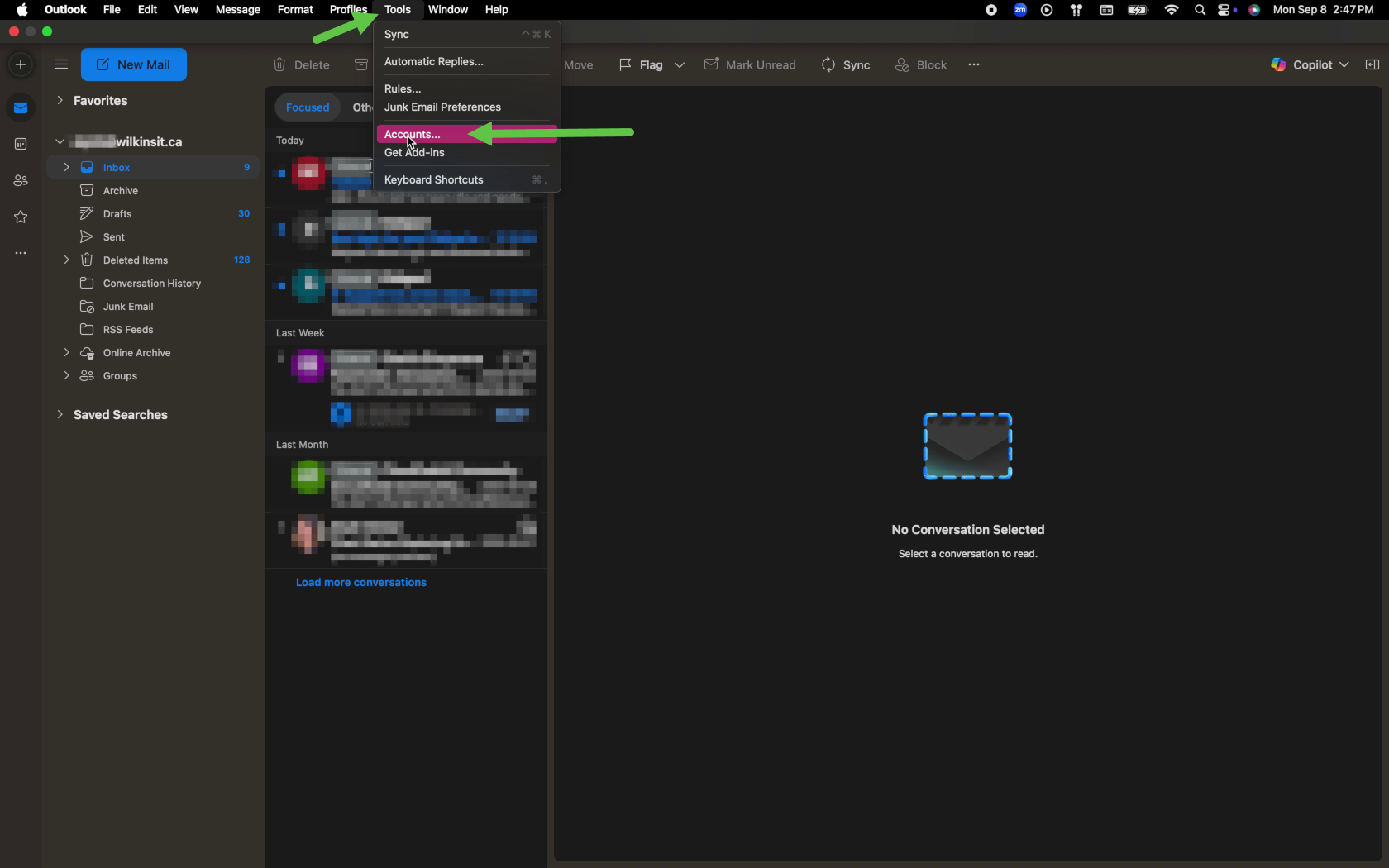The image size is (1389, 868).
Task: Open the People contacts icon in sidebar
Action: coord(21,180)
